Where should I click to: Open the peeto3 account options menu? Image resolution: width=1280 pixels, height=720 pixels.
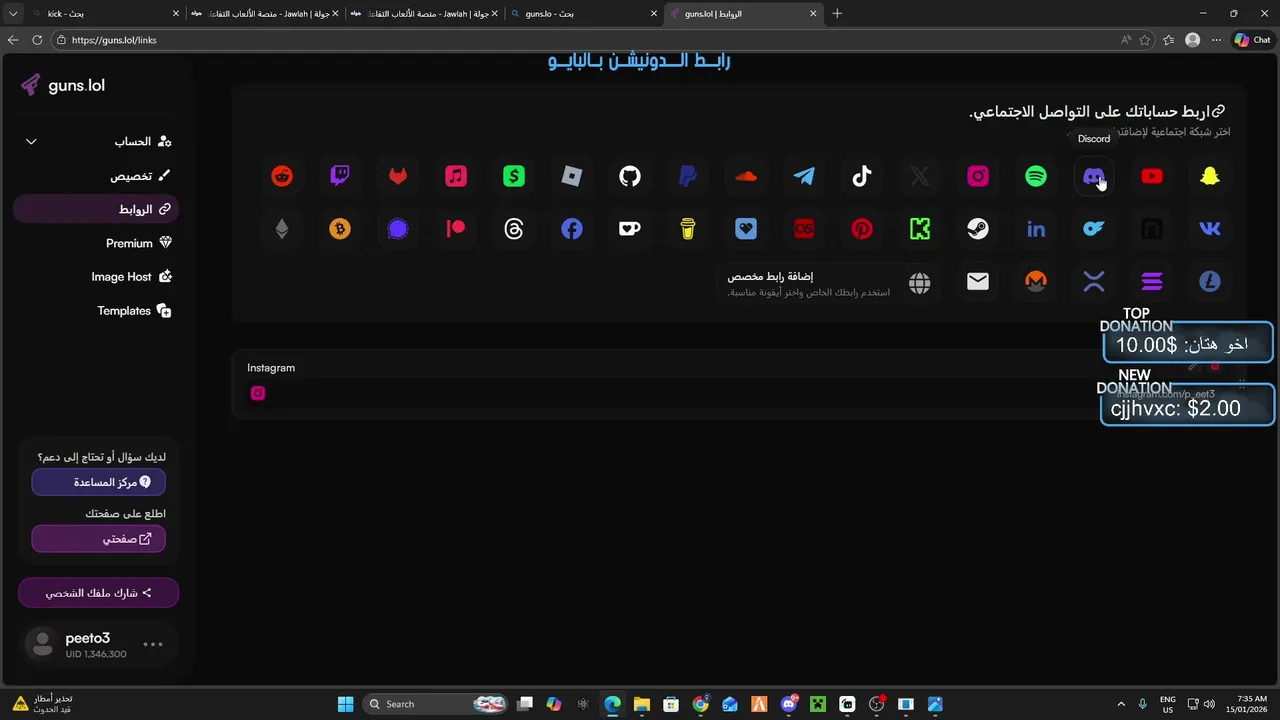click(x=153, y=645)
